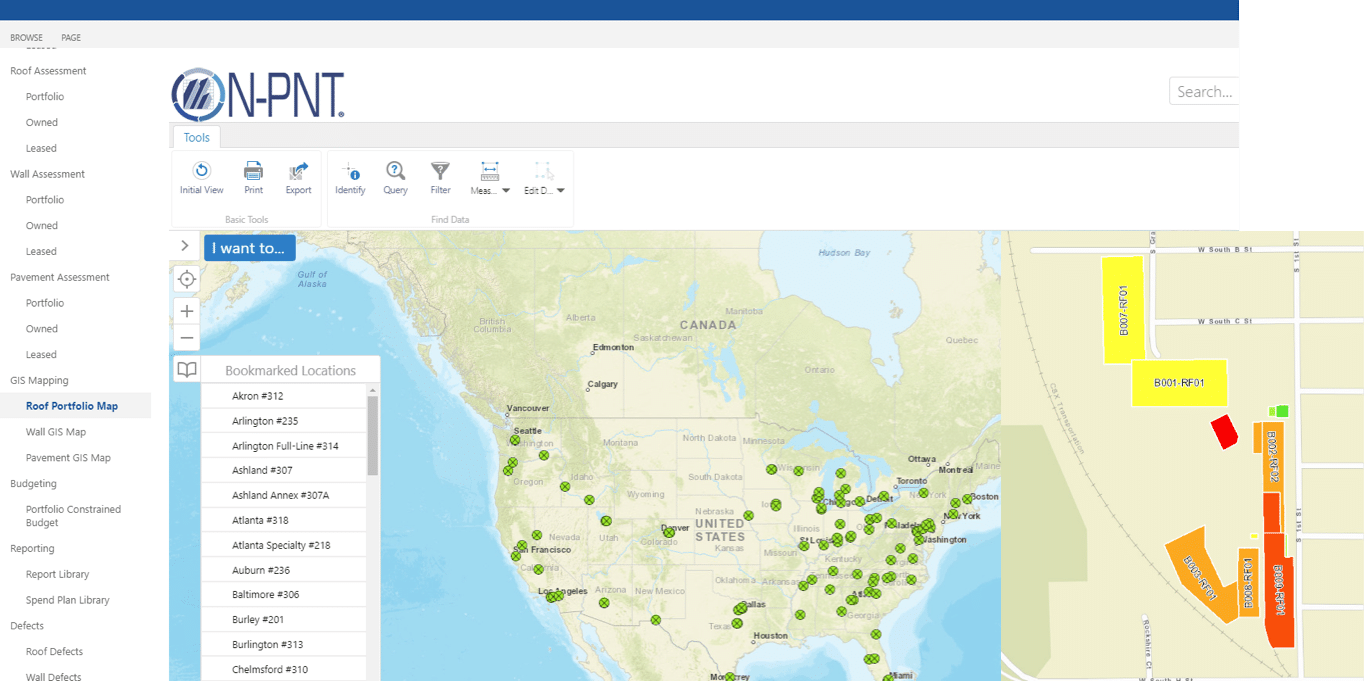The width and height of the screenshot is (1364, 681).
Task: Click the locate-me crosshair icon on map
Action: 186,279
